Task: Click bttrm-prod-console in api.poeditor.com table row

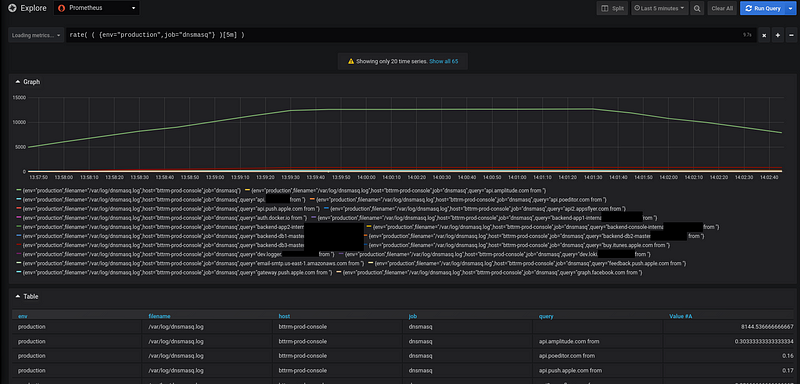Action: [303, 355]
